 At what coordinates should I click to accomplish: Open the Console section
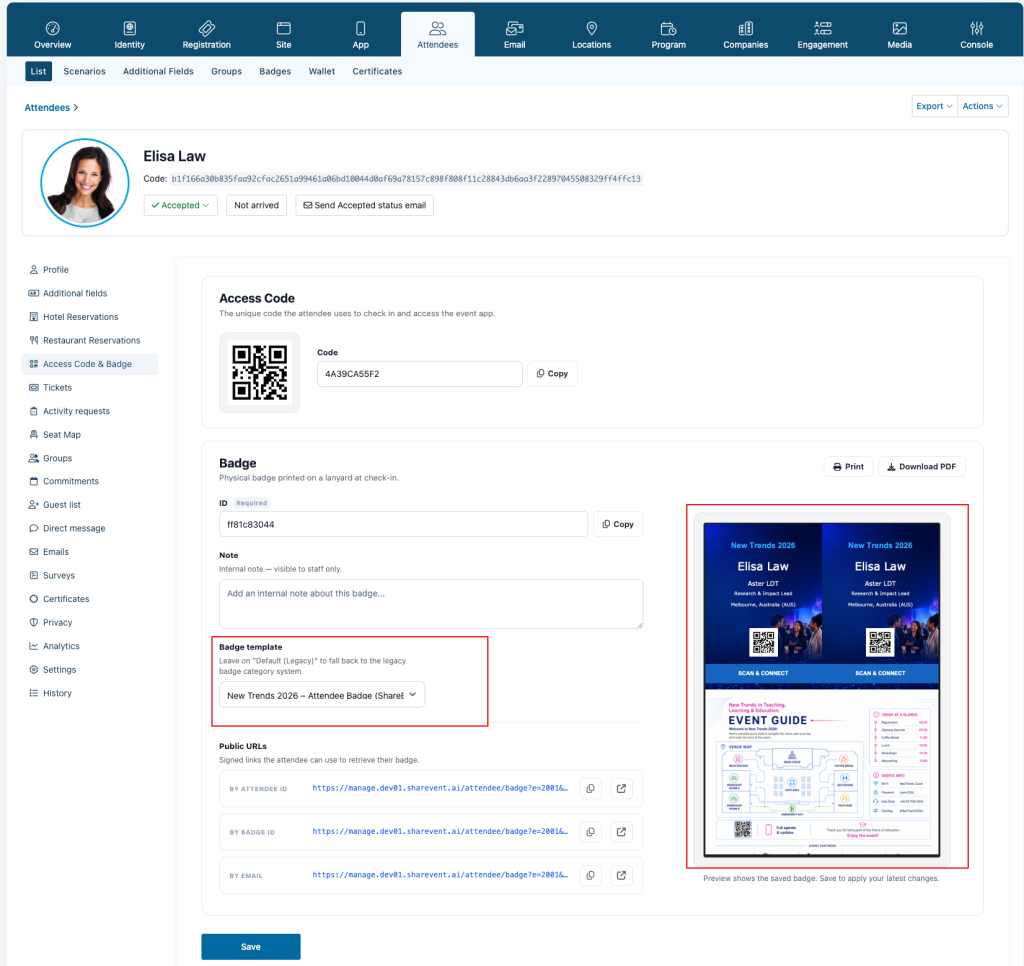pyautogui.click(x=976, y=35)
